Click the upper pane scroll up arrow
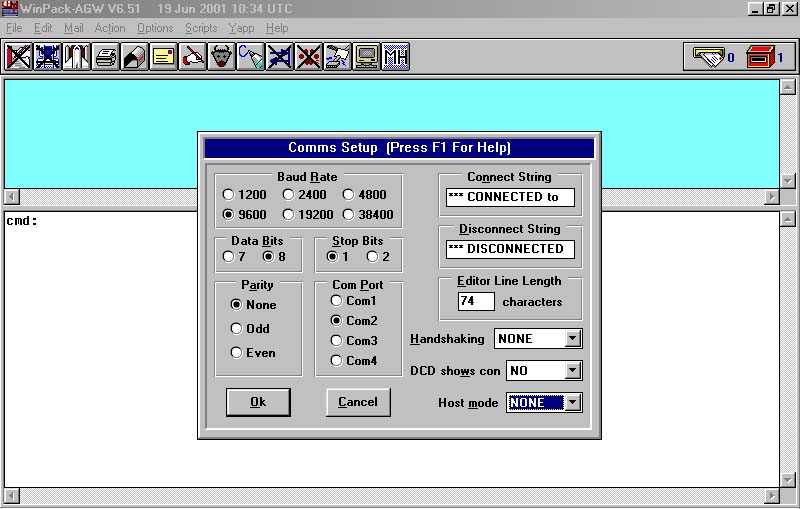 788,87
